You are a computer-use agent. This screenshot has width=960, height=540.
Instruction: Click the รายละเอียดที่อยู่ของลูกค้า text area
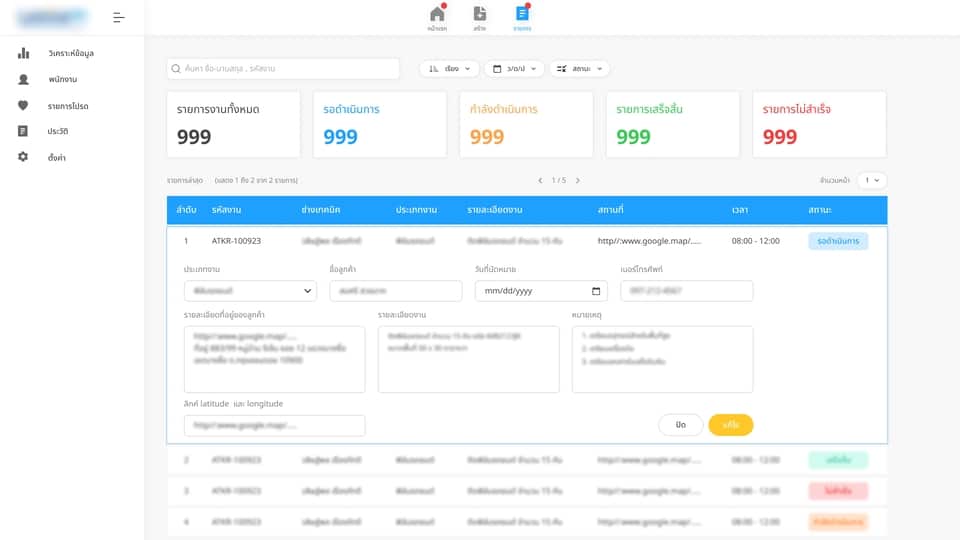(x=274, y=359)
